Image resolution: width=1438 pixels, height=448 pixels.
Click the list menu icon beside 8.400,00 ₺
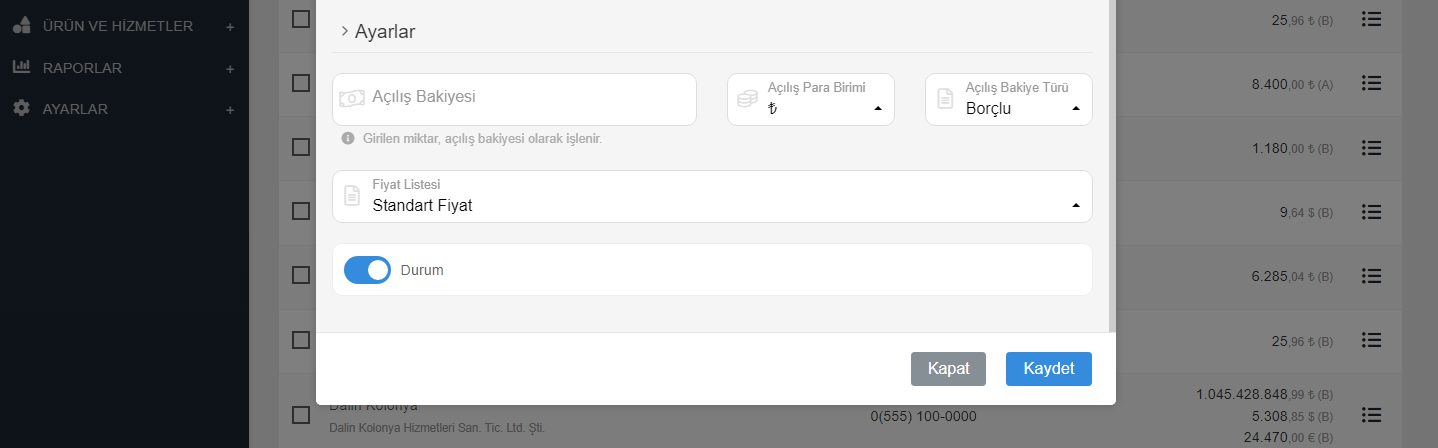(1372, 83)
